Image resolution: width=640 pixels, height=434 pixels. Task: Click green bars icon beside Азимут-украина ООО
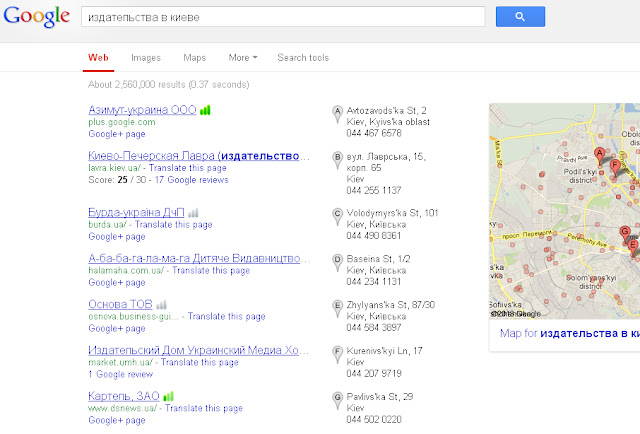[x=205, y=110]
